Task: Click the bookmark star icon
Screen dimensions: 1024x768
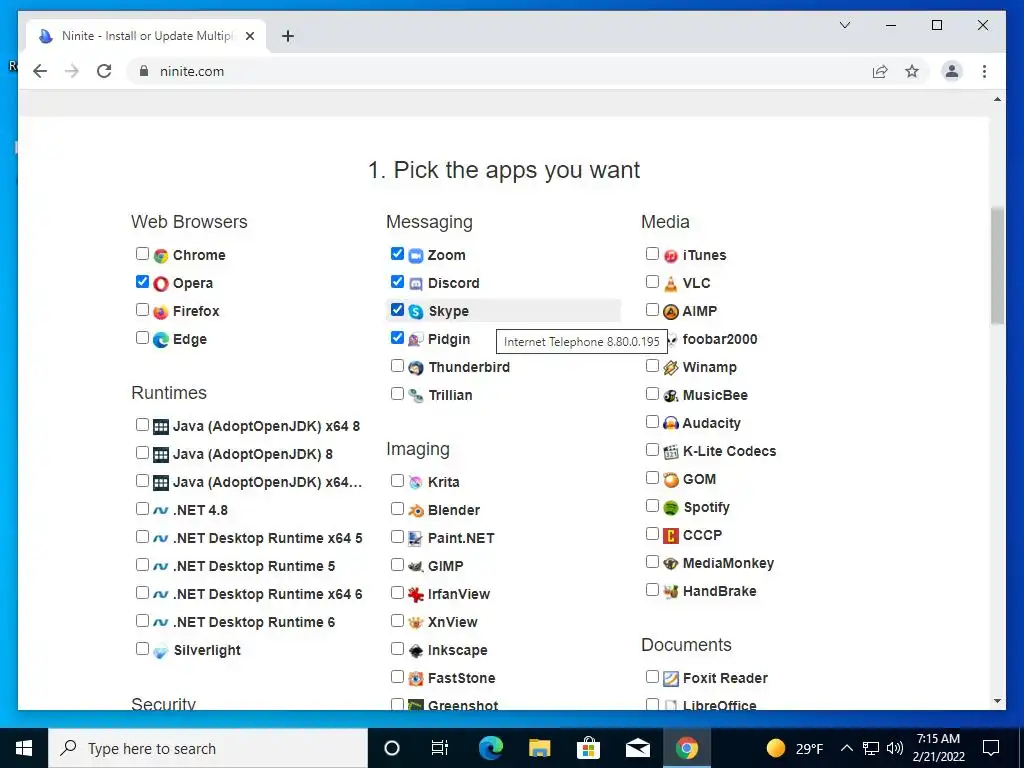Action: click(912, 71)
